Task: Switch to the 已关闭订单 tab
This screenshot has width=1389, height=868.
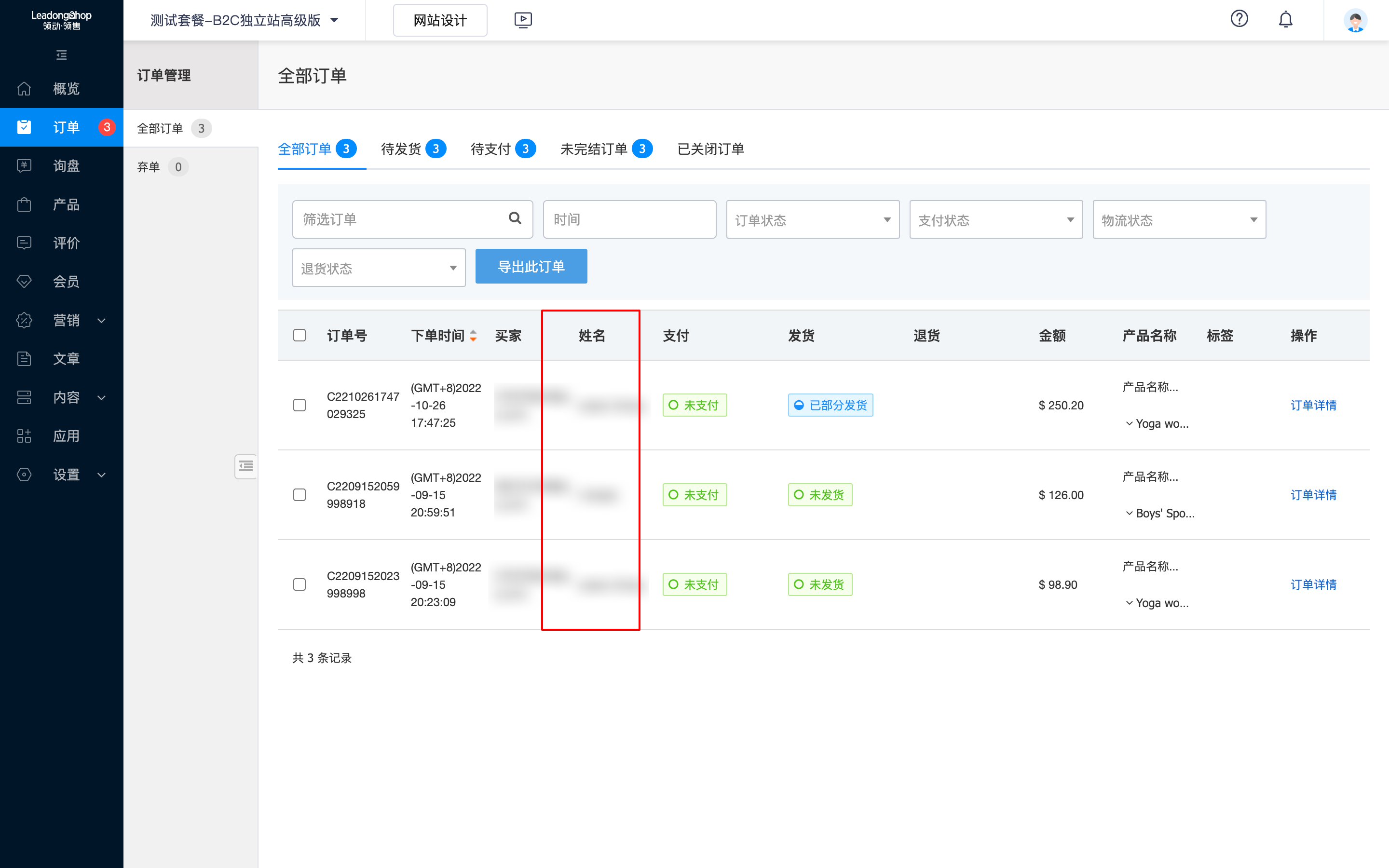Action: pyautogui.click(x=710, y=149)
